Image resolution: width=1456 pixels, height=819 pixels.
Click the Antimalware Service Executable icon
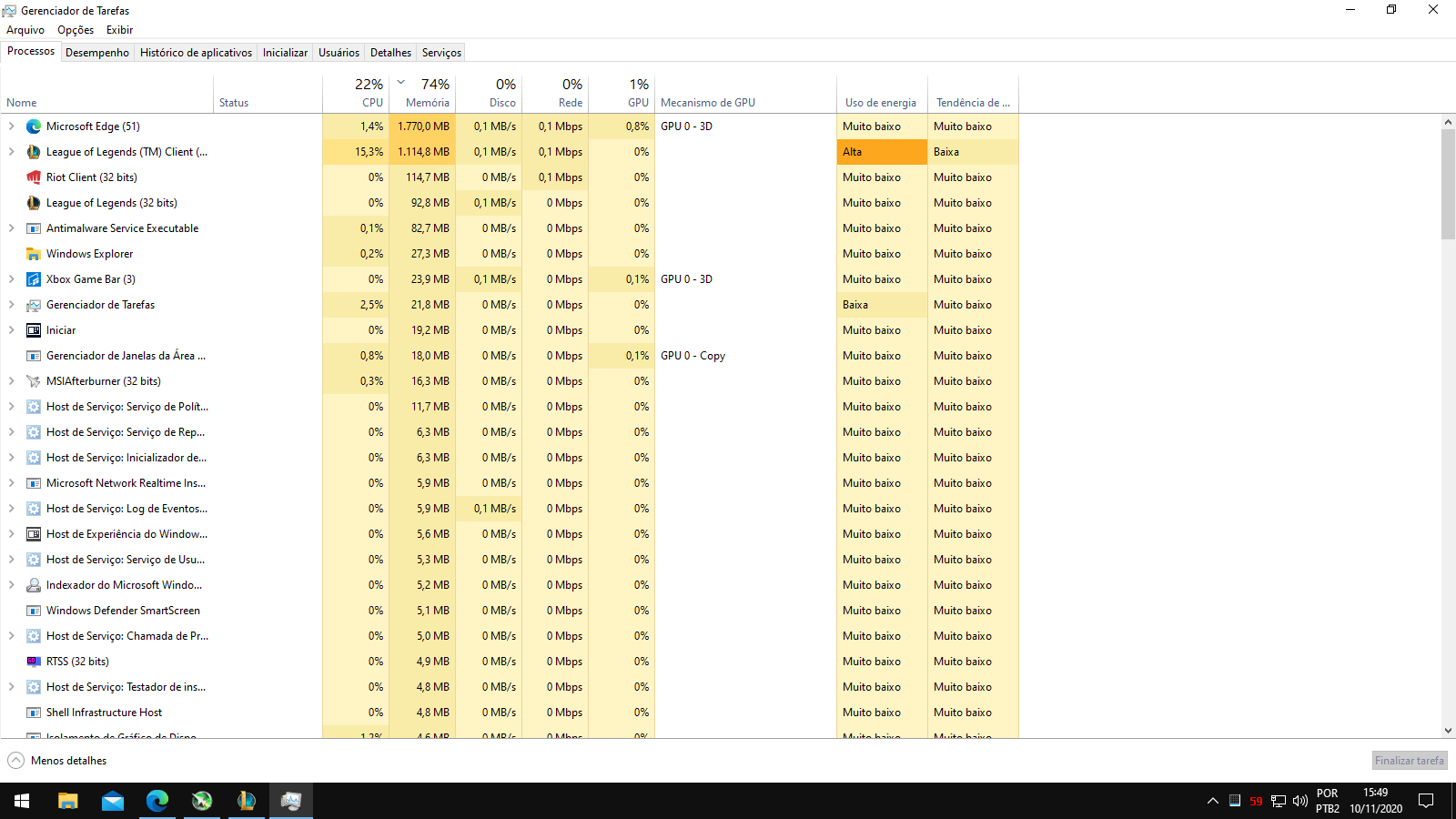34,228
